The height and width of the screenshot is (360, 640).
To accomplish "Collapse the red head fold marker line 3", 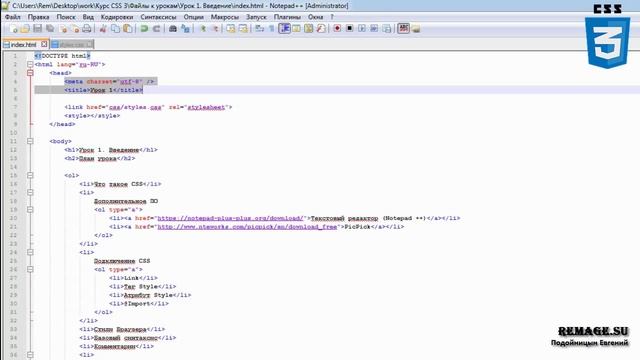I will point(30,73).
